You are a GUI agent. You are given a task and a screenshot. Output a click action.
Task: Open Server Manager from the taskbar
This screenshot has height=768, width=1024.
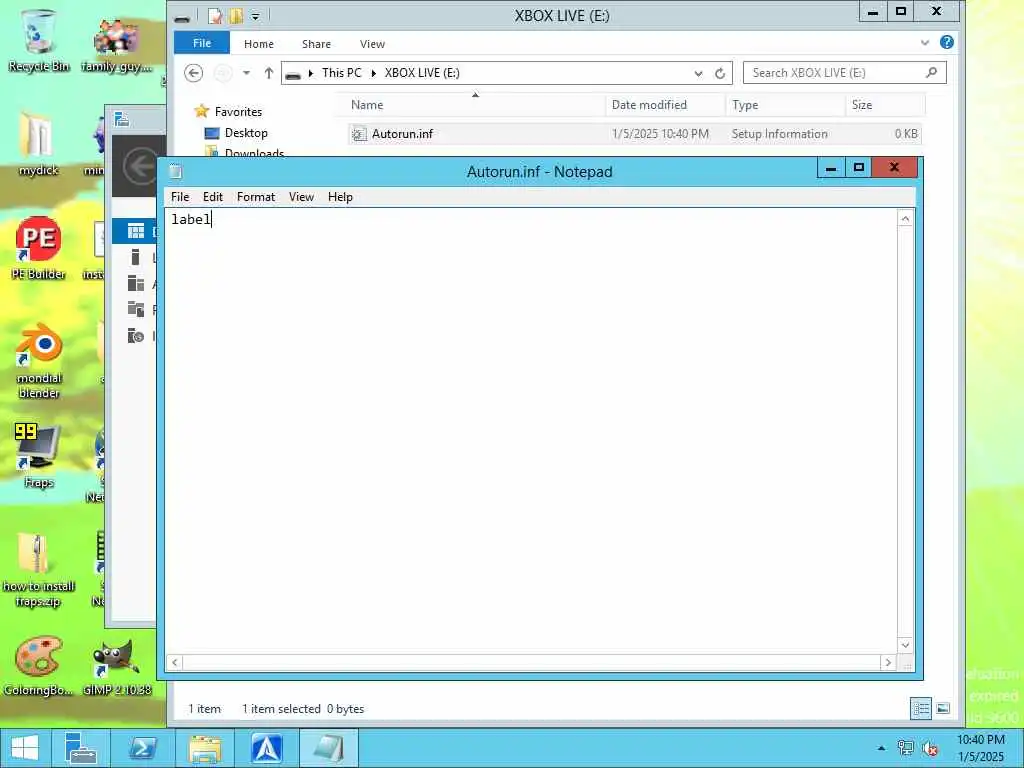point(80,748)
